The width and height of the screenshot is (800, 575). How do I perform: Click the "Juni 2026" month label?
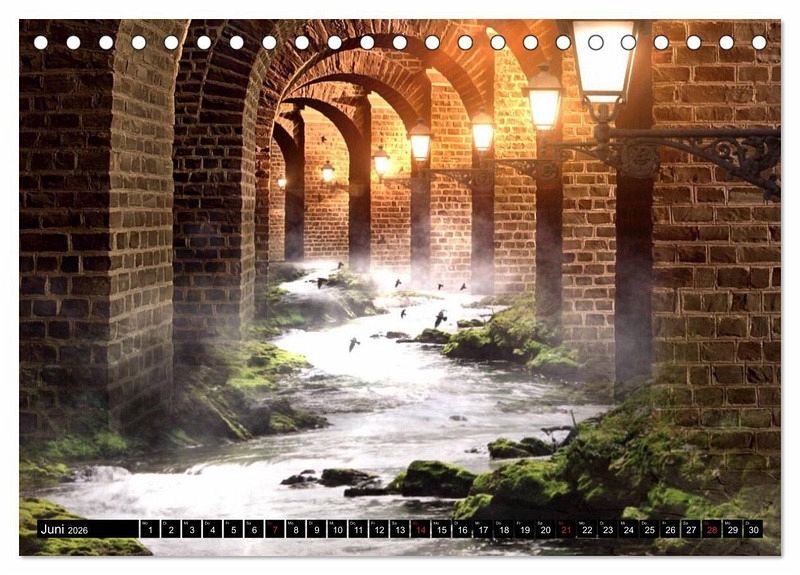[64, 529]
